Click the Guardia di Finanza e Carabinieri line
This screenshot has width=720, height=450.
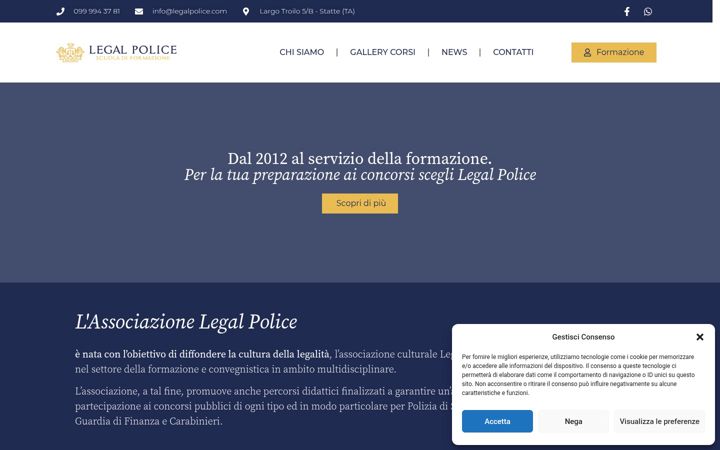pos(148,421)
